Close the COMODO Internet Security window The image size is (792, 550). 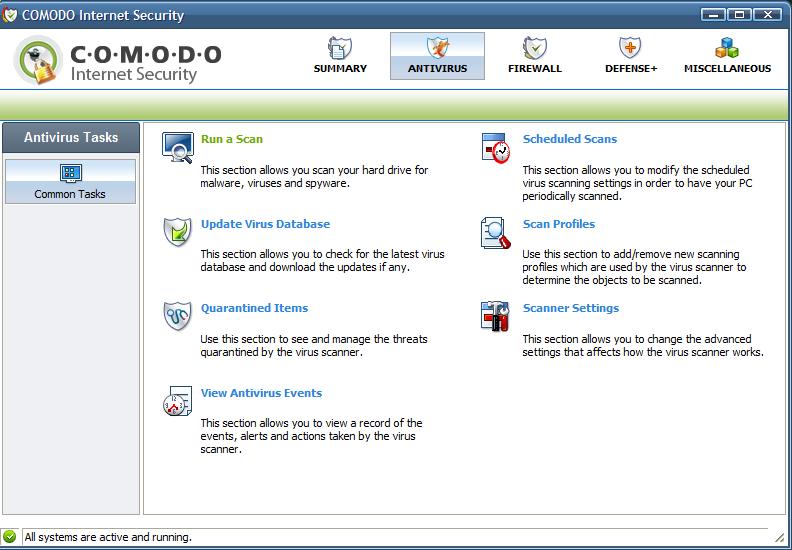(x=768, y=15)
